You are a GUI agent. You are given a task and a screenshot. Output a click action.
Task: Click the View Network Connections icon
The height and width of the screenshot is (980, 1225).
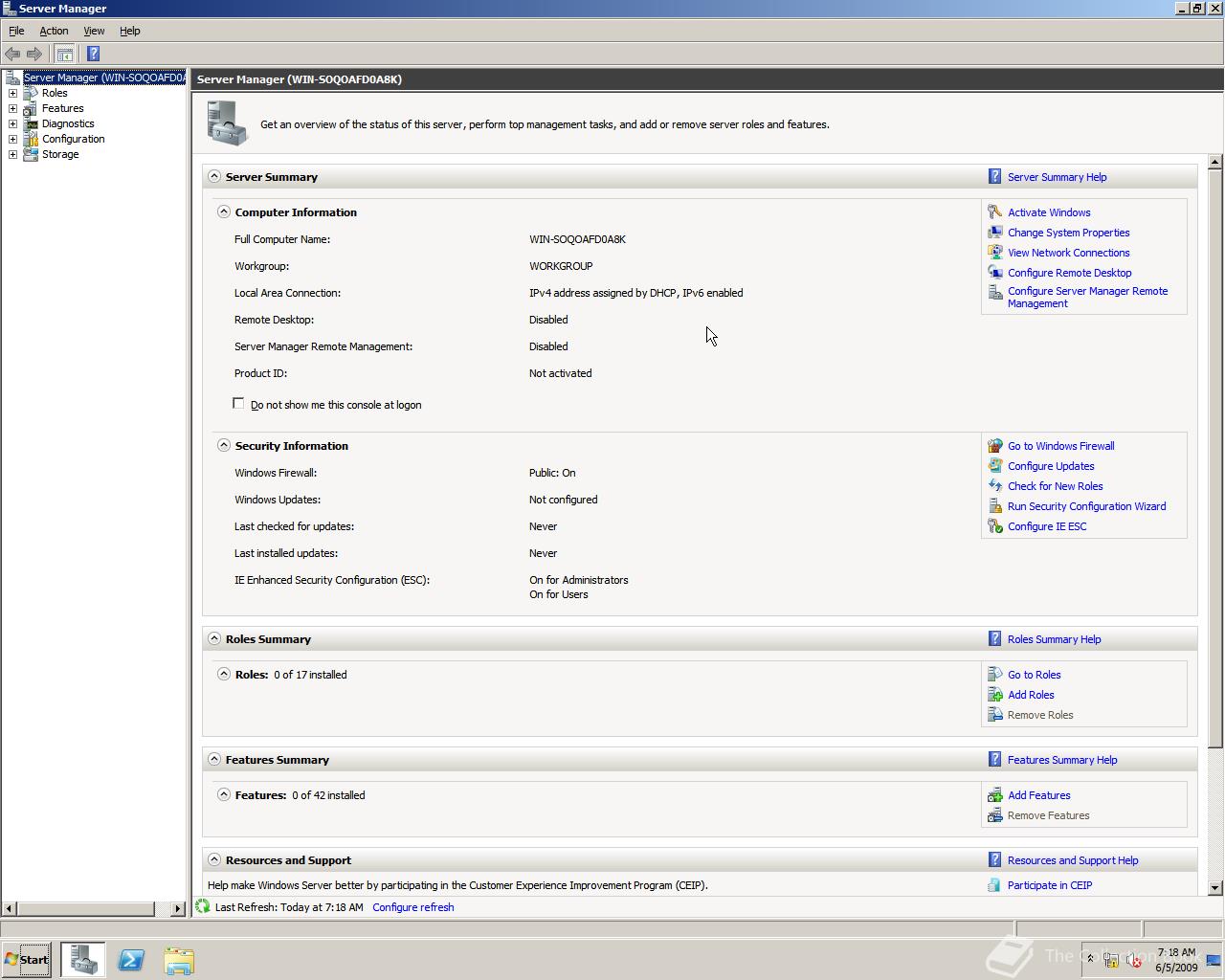(995, 253)
